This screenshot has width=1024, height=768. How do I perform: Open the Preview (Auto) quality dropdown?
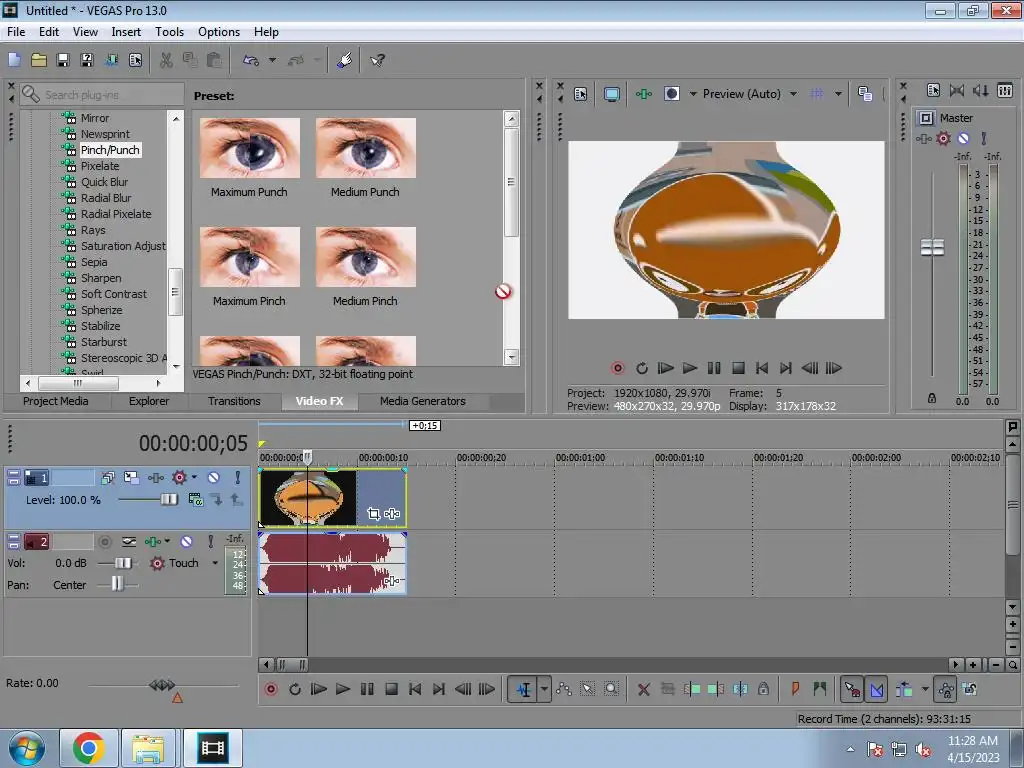click(793, 94)
